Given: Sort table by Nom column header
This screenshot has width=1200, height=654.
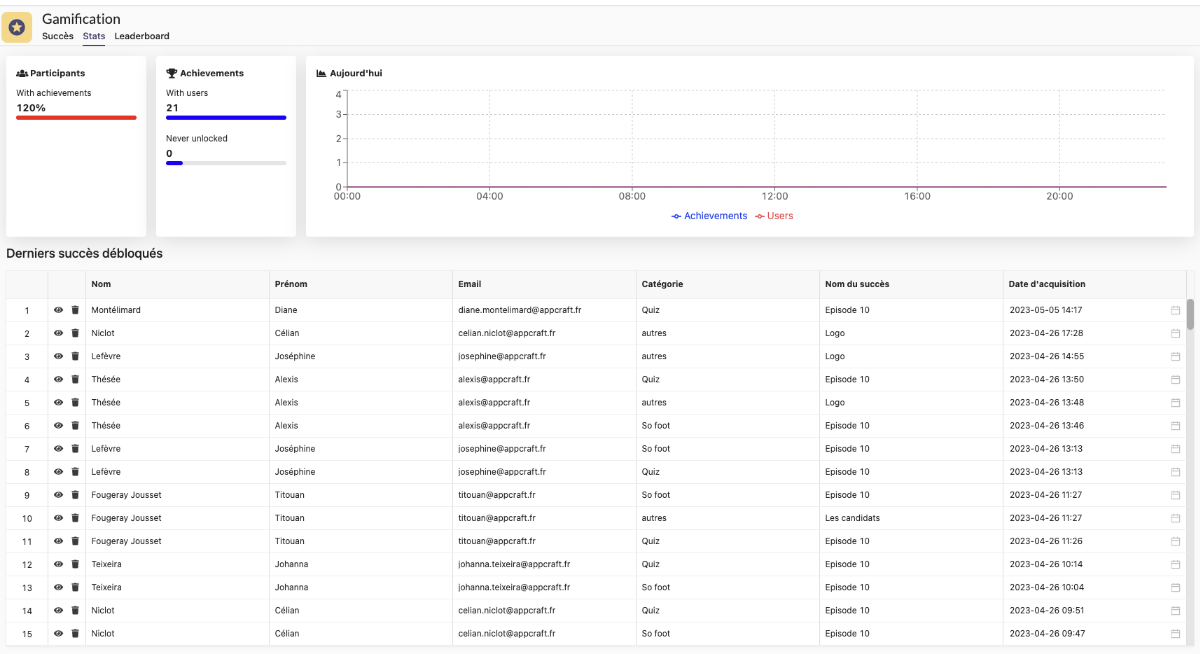Looking at the screenshot, I should (x=101, y=284).
